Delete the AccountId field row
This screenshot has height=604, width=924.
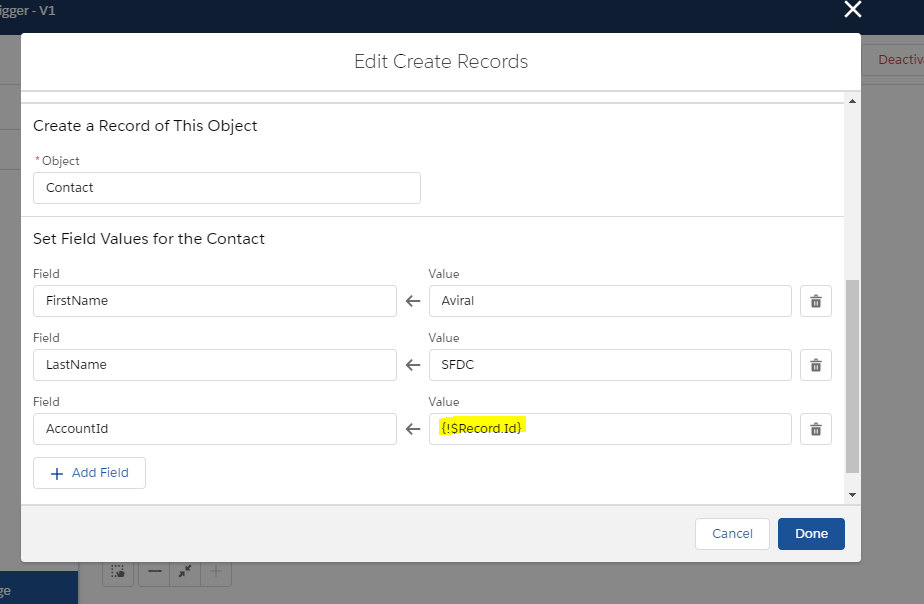tap(816, 429)
